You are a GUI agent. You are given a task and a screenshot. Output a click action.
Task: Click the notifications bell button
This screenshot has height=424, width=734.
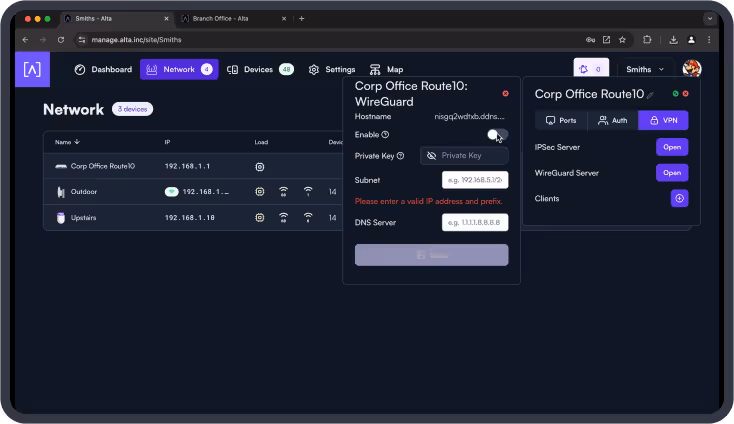point(591,69)
